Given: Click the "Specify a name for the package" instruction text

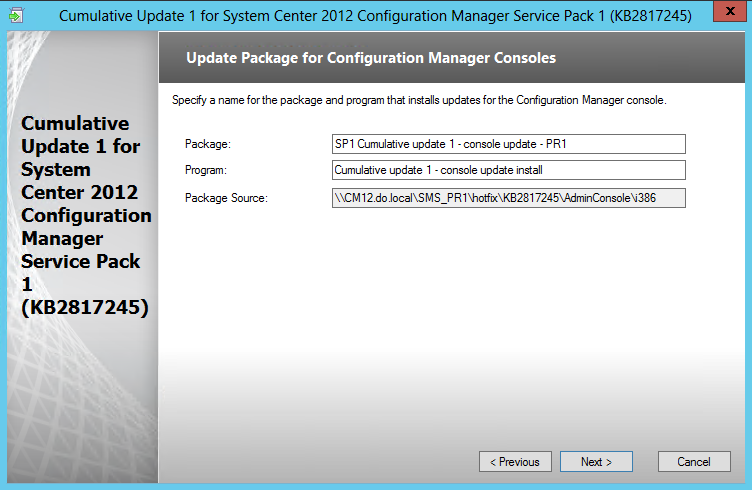Looking at the screenshot, I should click(x=419, y=100).
